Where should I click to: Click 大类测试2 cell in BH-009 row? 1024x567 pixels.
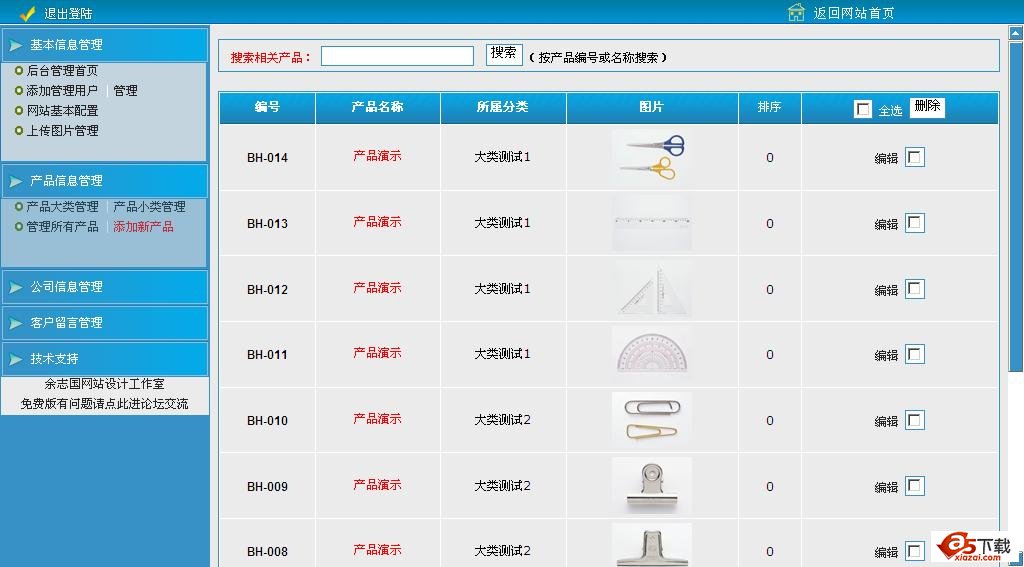coord(502,486)
